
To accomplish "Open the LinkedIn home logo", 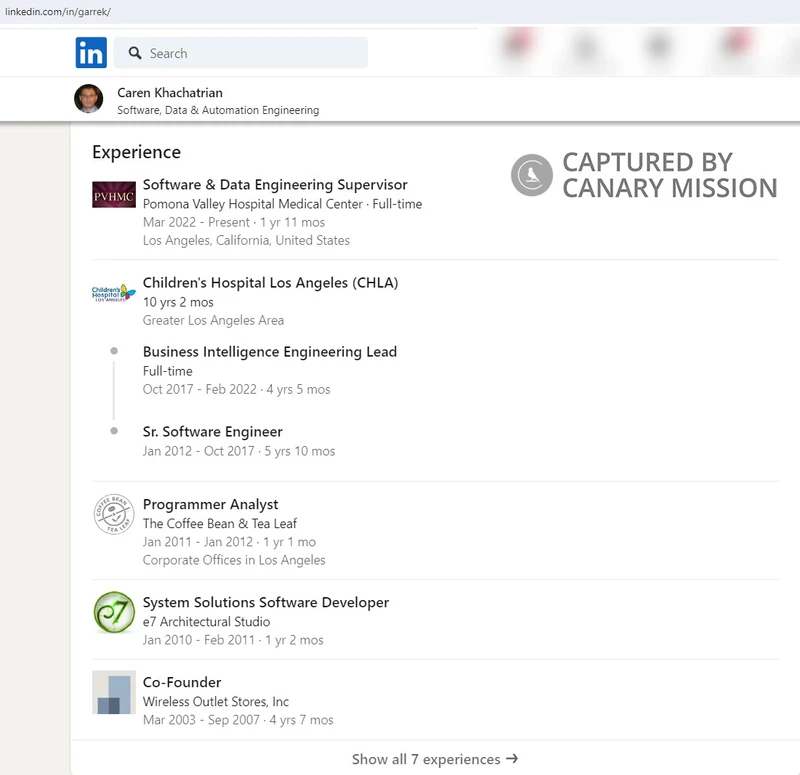I will [91, 53].
